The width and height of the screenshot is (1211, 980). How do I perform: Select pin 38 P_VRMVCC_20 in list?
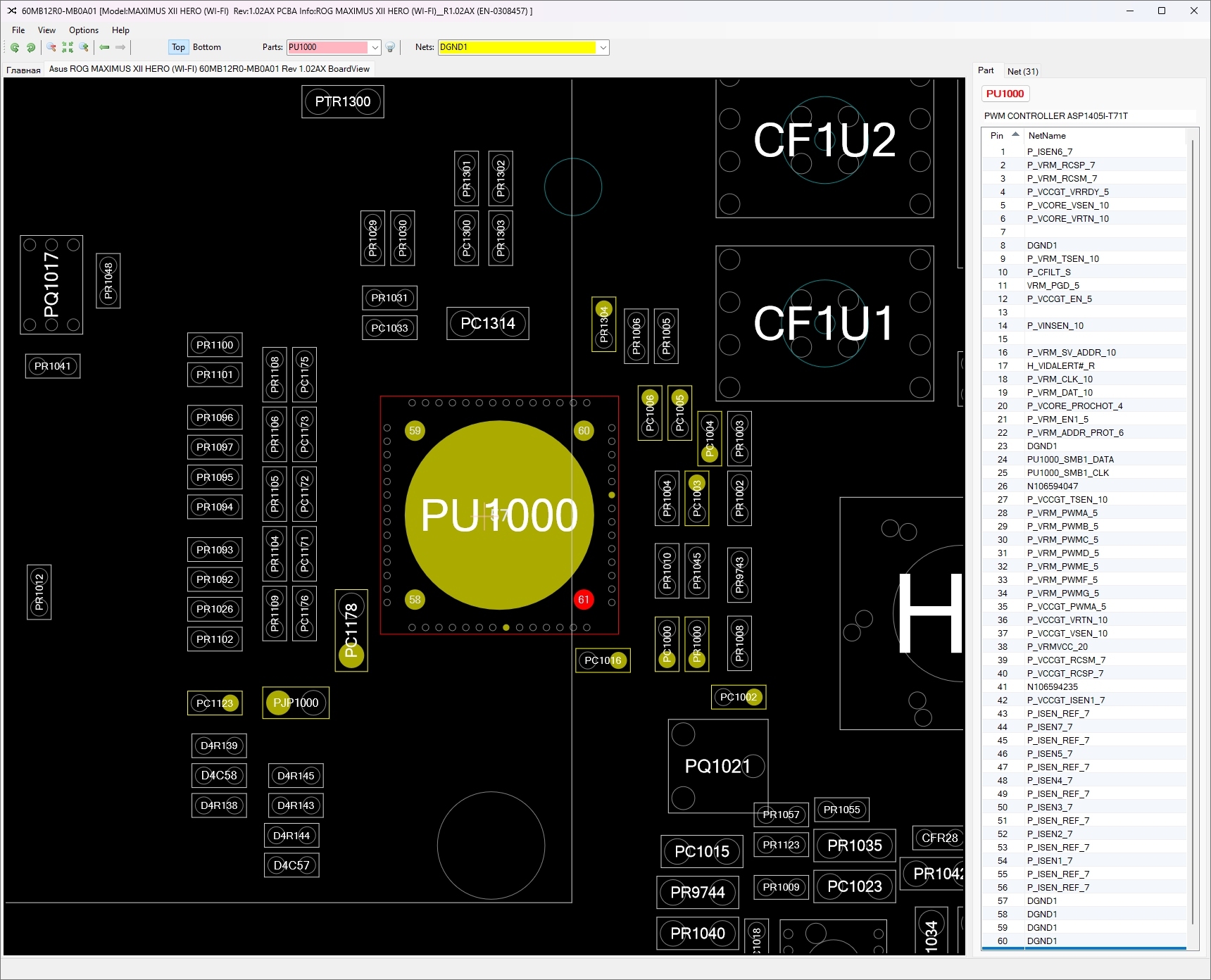coord(1056,646)
